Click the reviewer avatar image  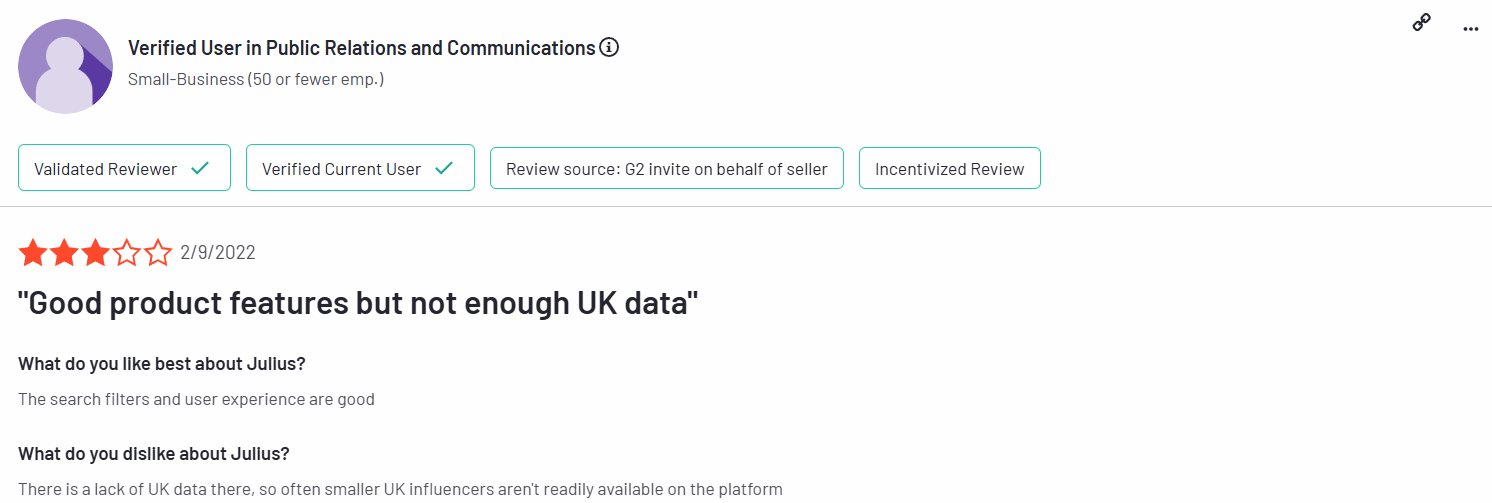(65, 66)
